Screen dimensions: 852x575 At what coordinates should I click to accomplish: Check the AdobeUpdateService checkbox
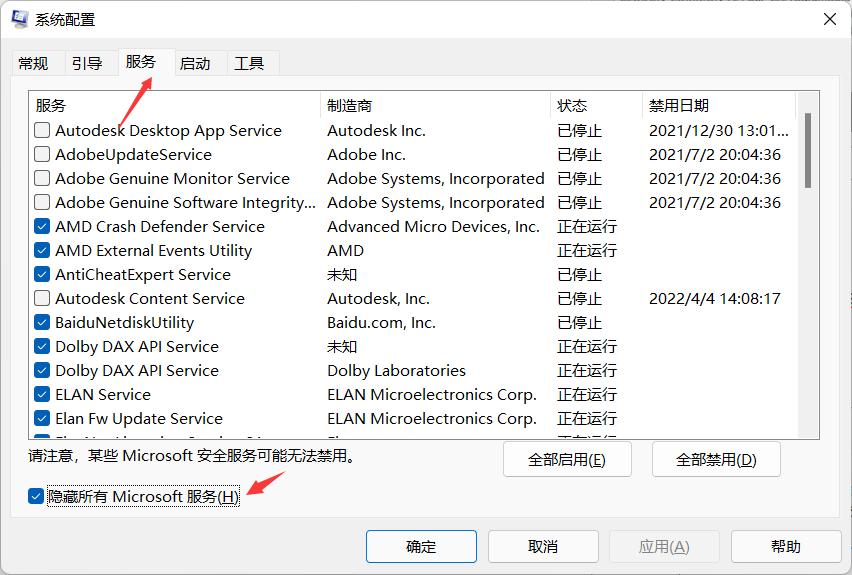(42, 154)
